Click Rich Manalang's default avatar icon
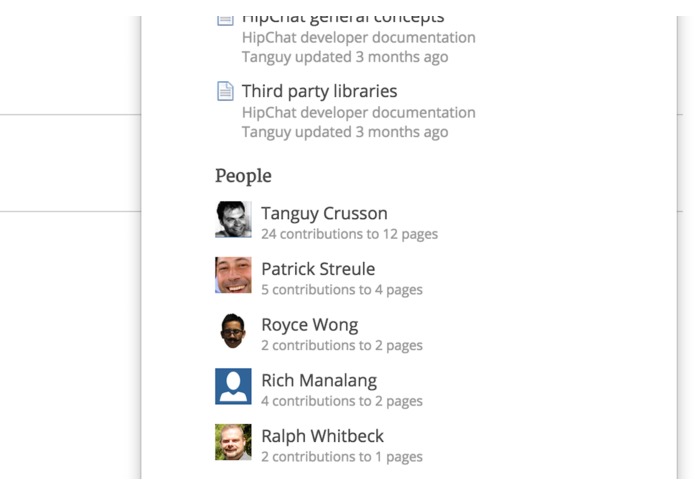695x494 pixels. (x=233, y=386)
